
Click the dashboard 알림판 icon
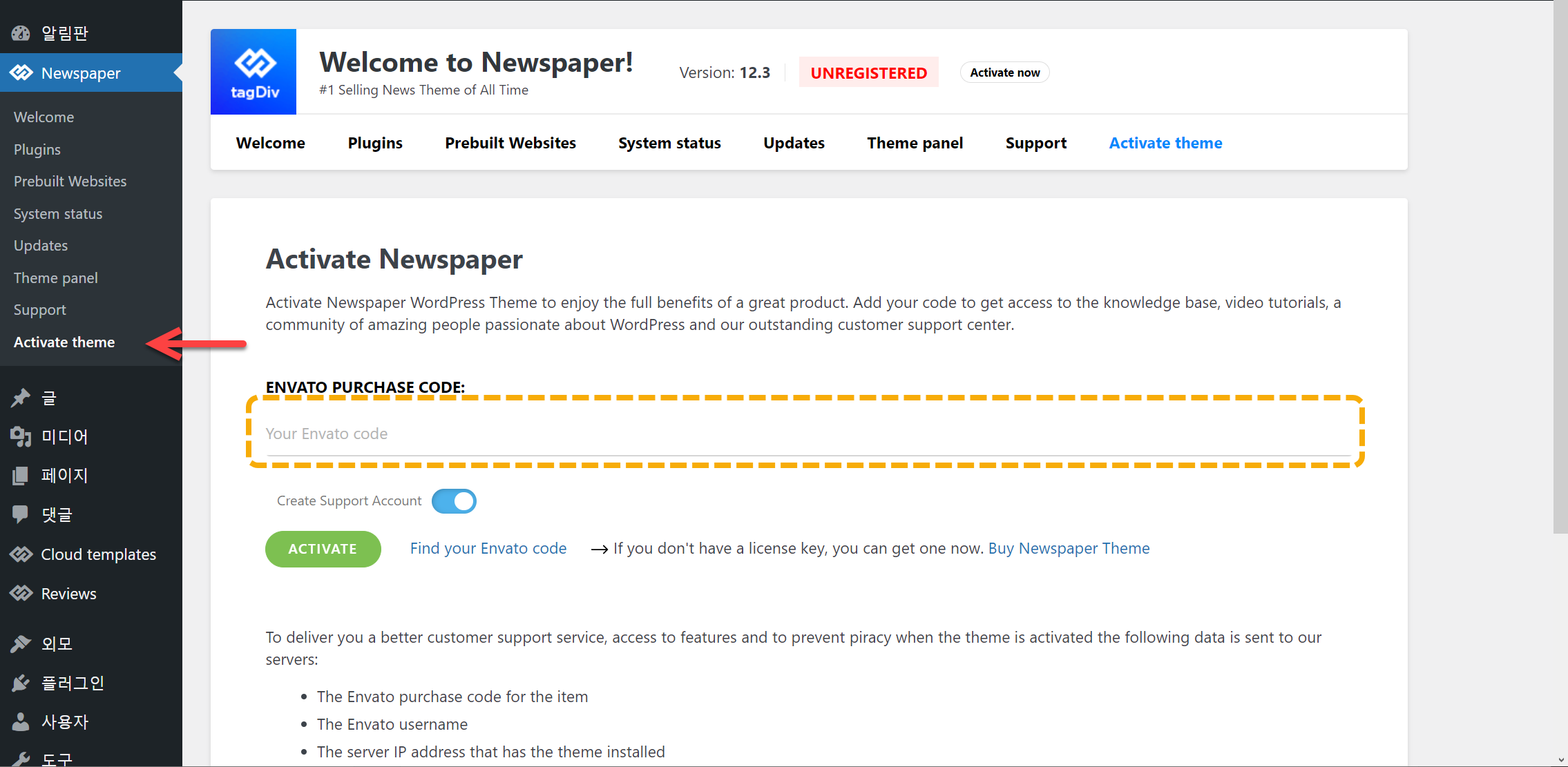coord(21,33)
